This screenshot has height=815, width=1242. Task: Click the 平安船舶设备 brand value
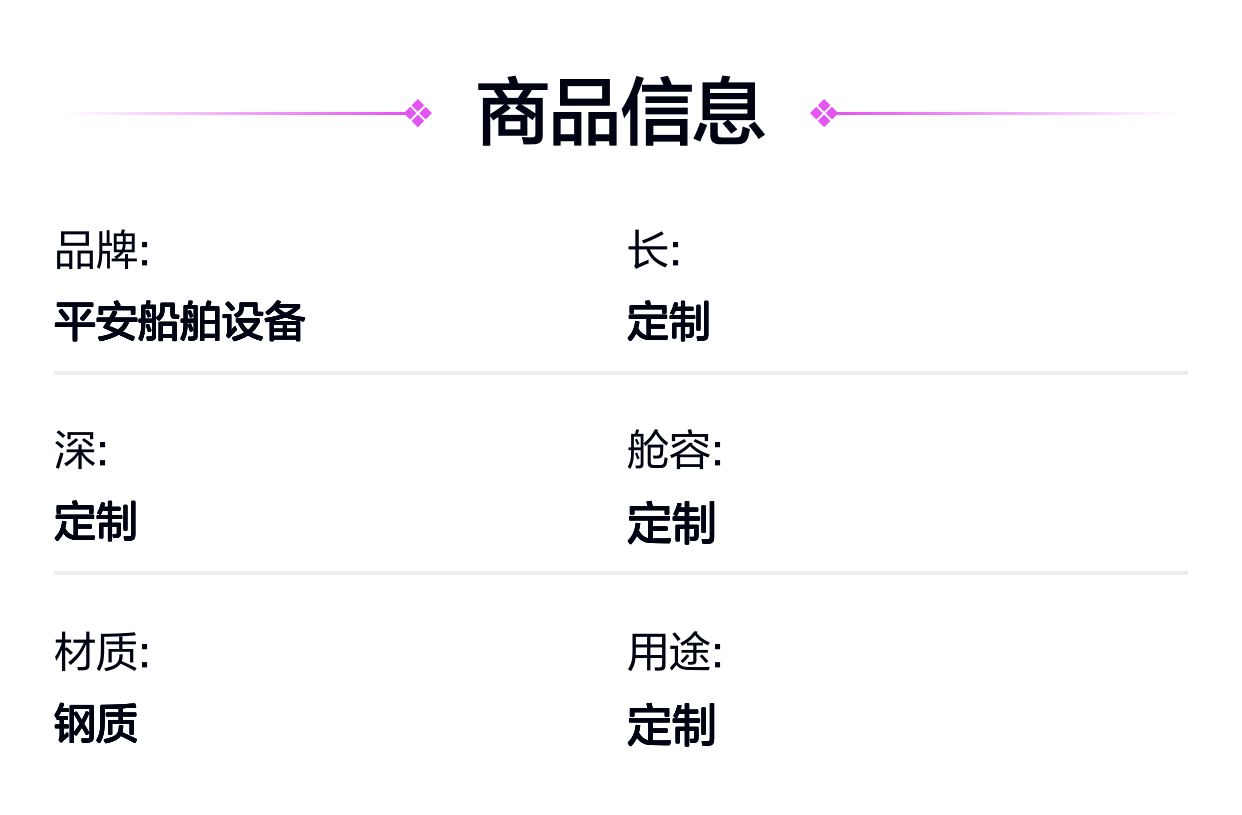pyautogui.click(x=179, y=322)
